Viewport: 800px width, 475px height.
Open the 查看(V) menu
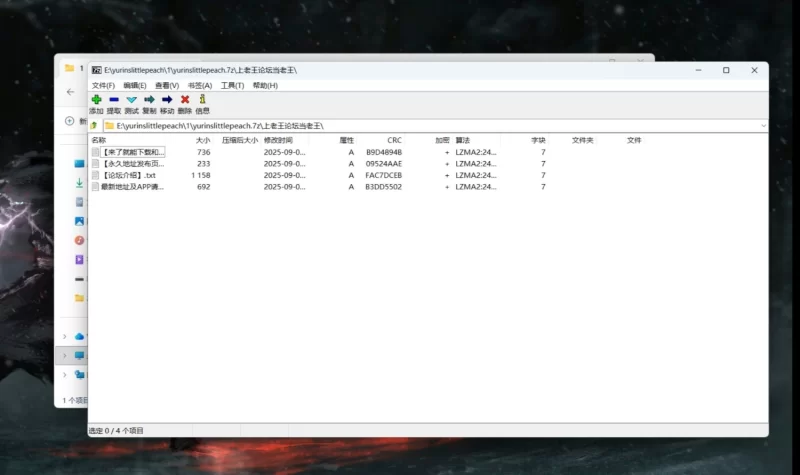[167, 85]
